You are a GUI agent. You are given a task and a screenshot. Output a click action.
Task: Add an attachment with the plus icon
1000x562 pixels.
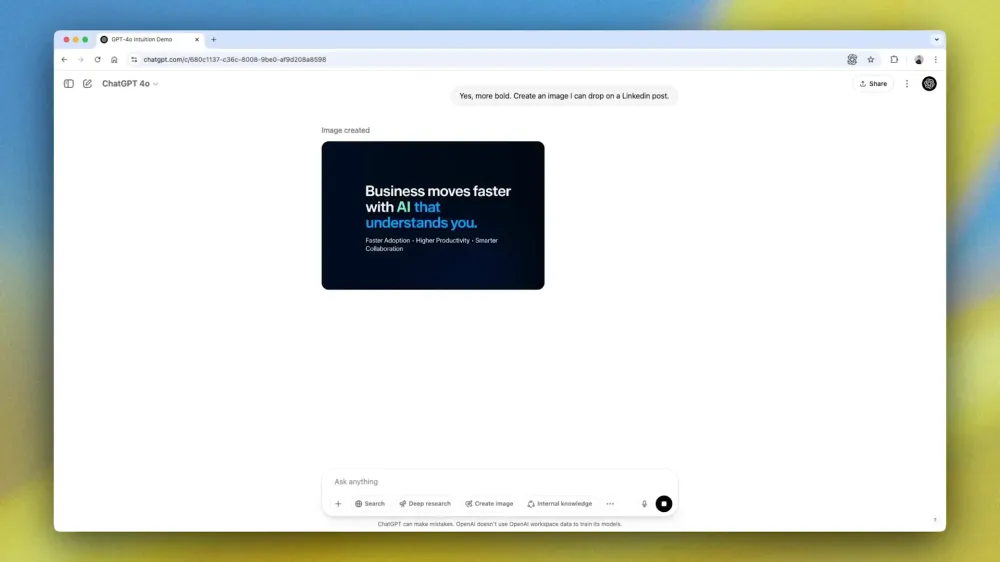[338, 504]
